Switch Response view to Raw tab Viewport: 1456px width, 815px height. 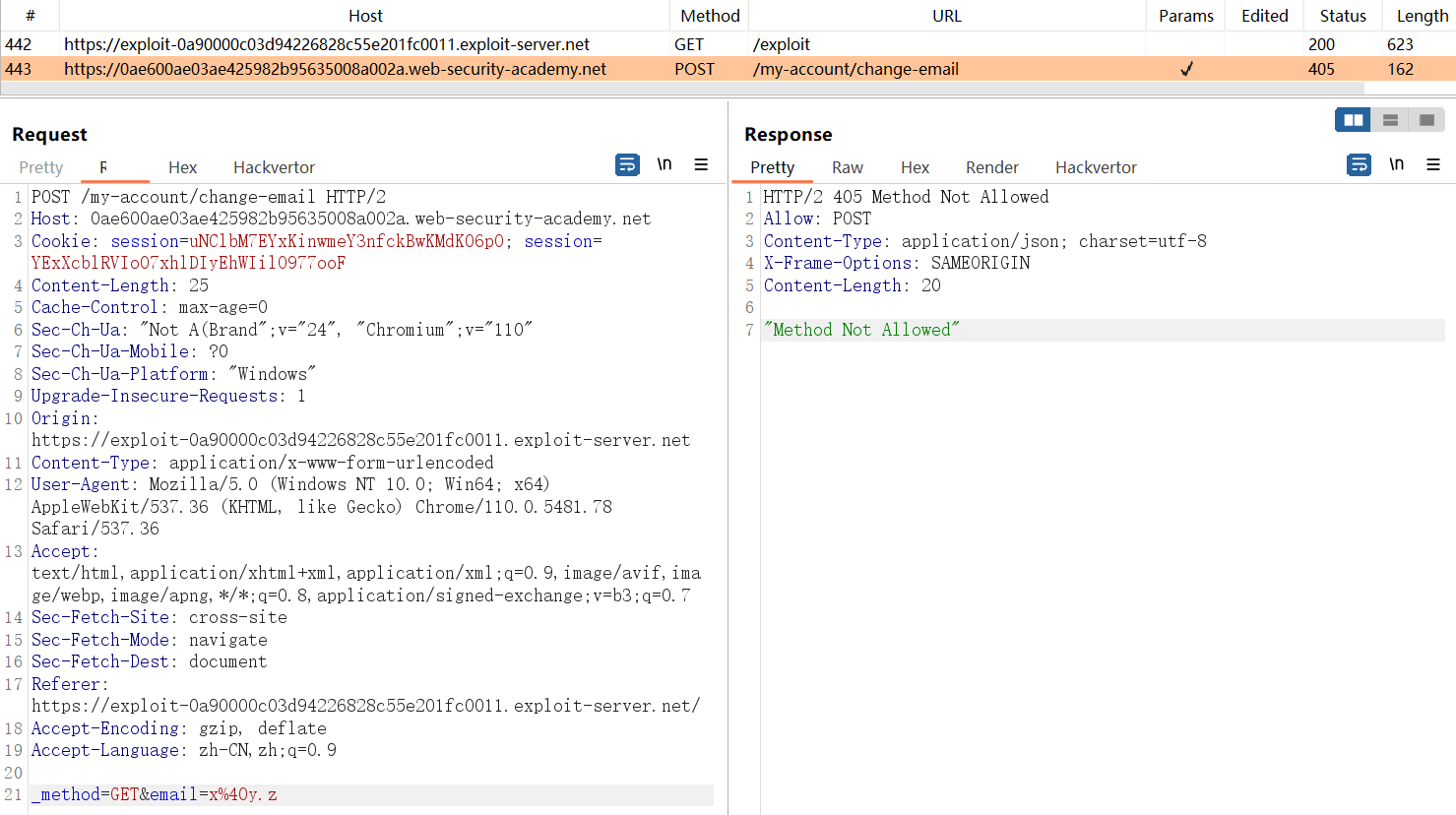click(847, 167)
